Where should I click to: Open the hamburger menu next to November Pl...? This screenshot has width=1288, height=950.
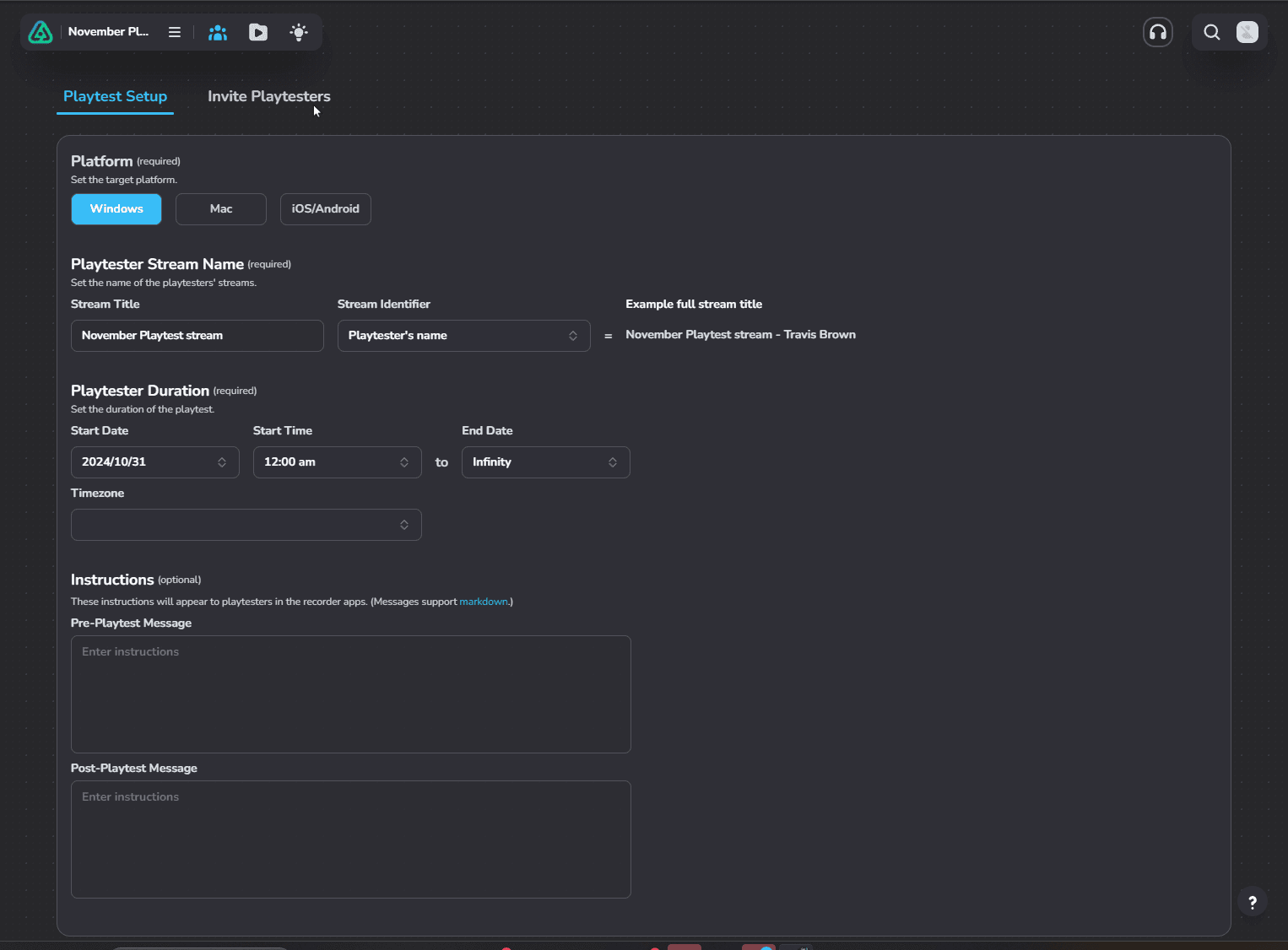click(175, 32)
